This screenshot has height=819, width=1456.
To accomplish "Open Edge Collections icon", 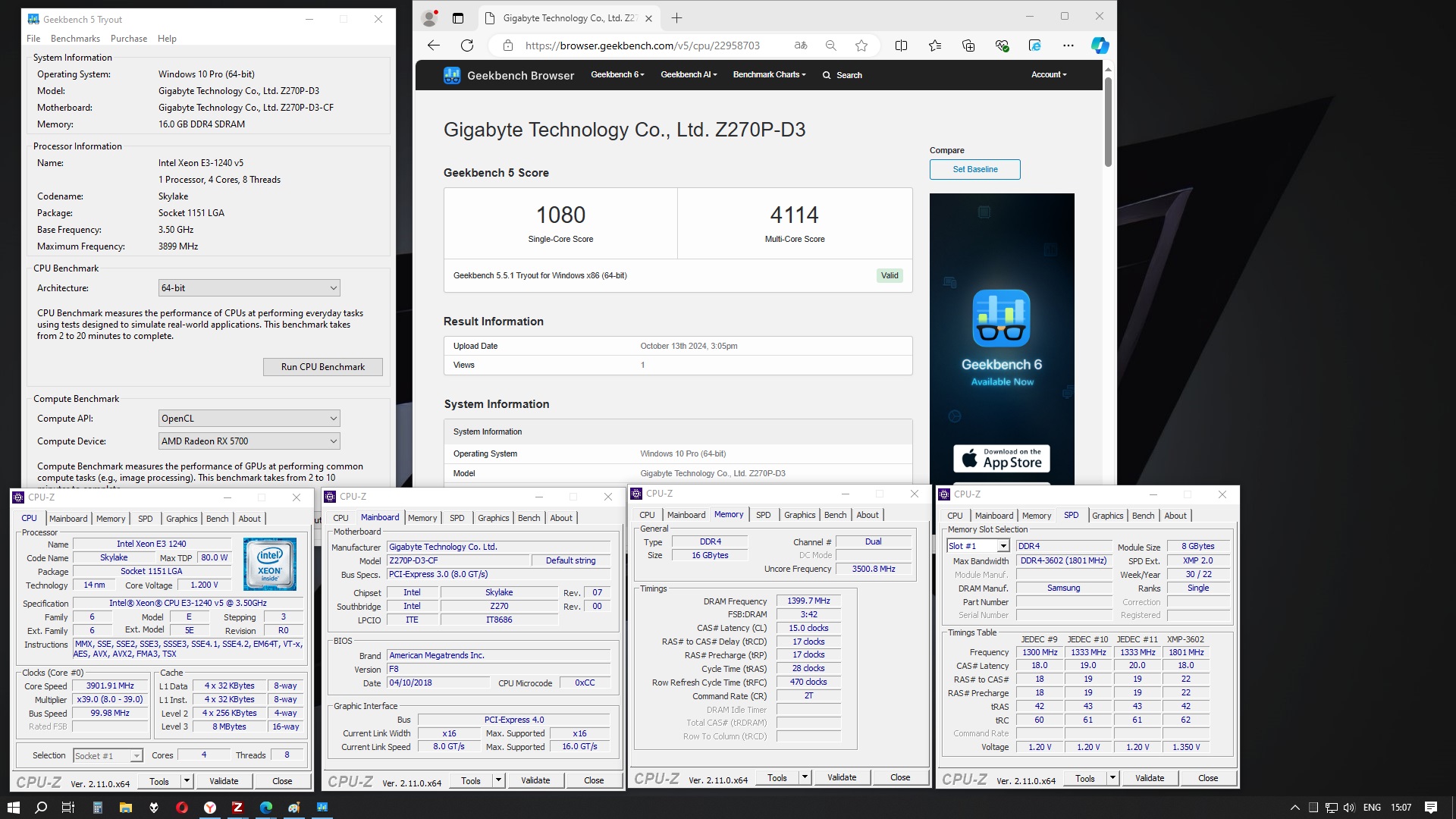I will click(x=968, y=45).
